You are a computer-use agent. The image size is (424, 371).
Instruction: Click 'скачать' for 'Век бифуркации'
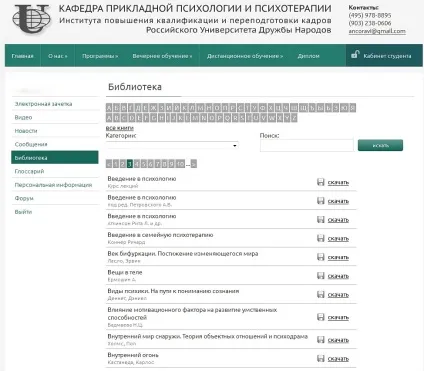(338, 257)
